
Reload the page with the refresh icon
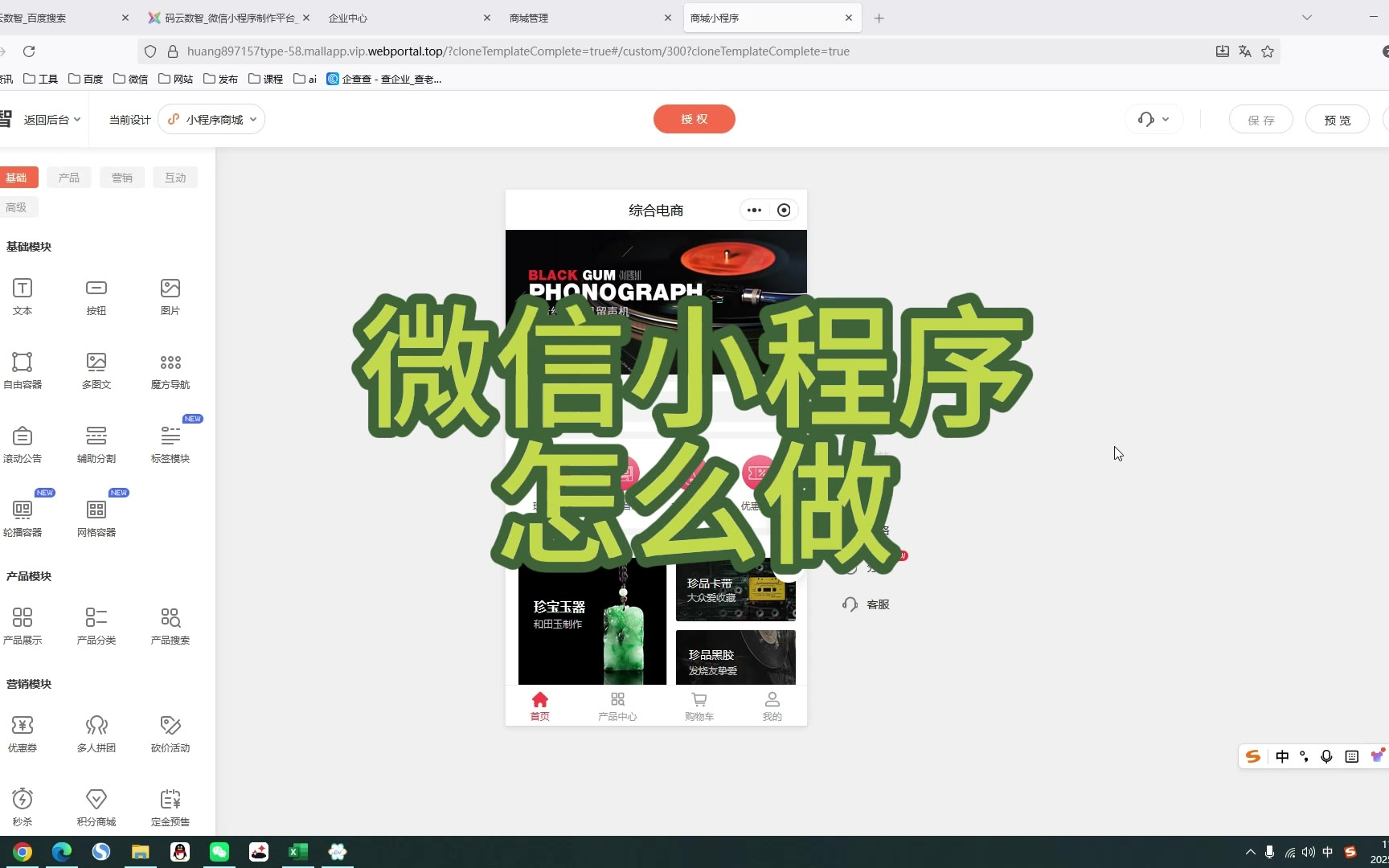point(29,51)
